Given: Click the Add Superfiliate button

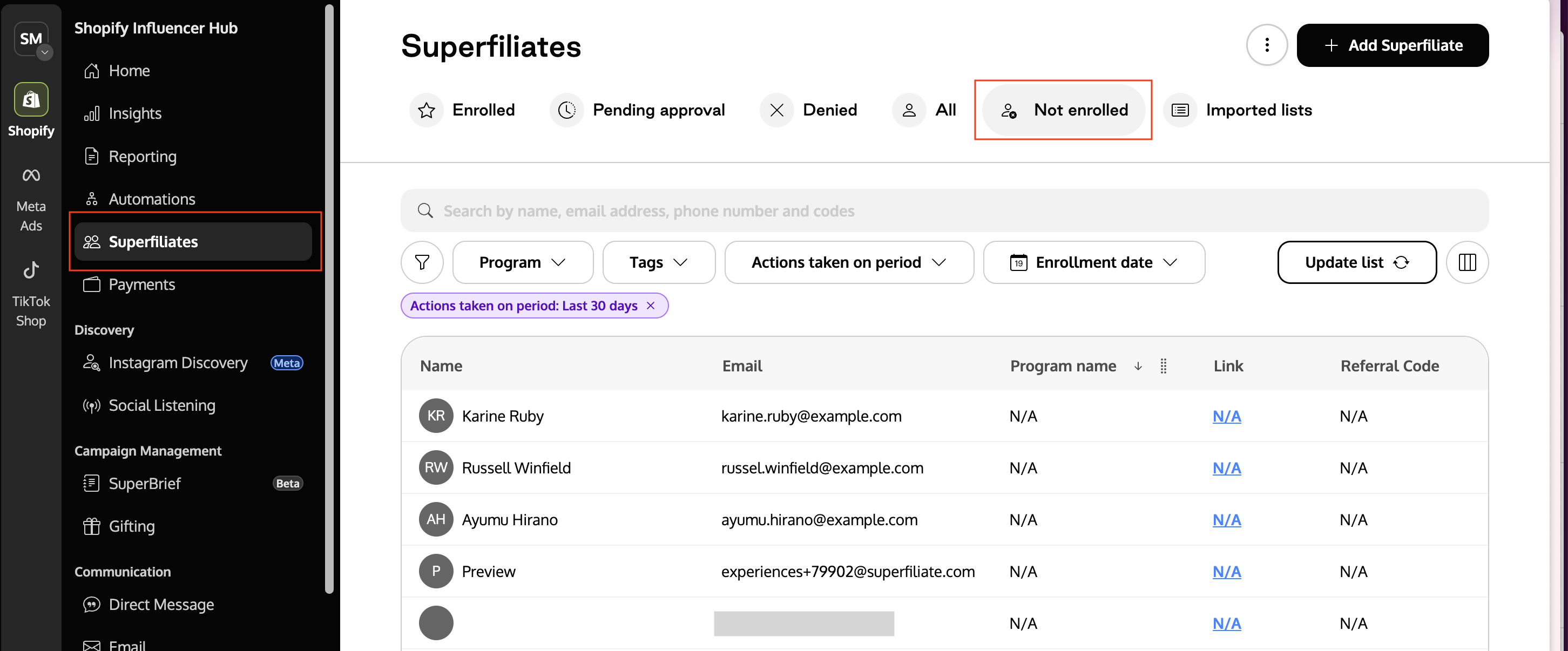Looking at the screenshot, I should (1393, 45).
